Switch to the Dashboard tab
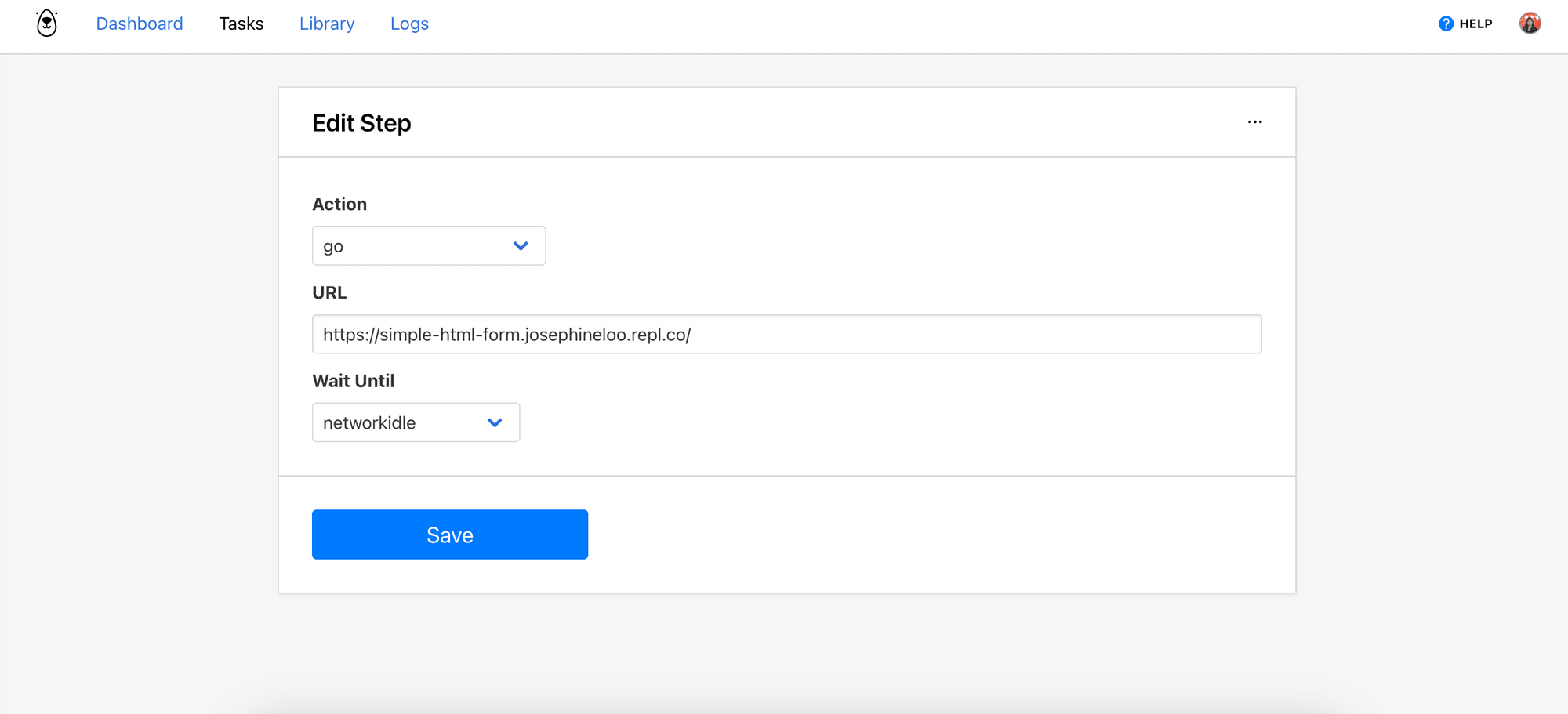This screenshot has width=1568, height=714. click(x=139, y=23)
